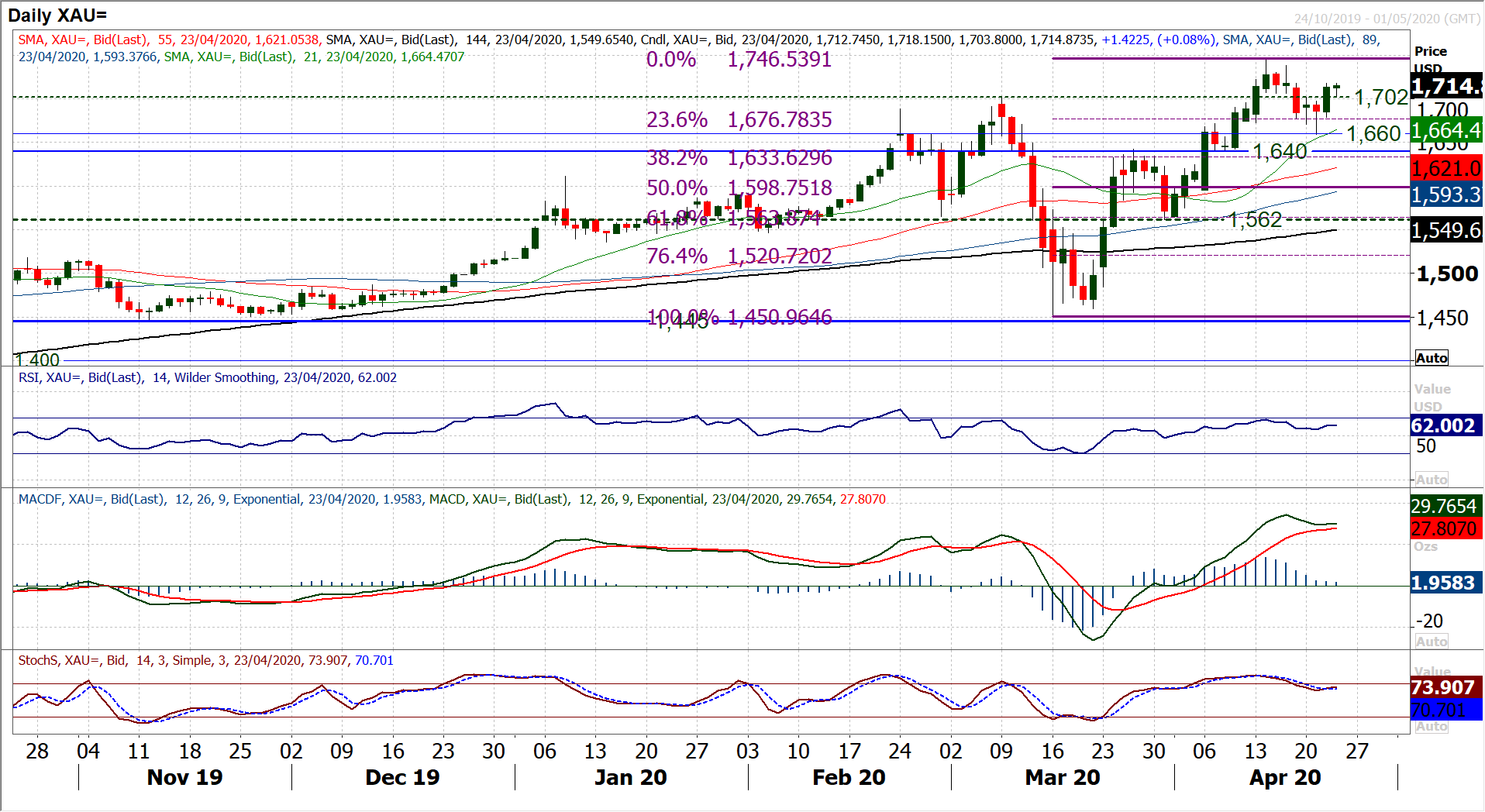The width and height of the screenshot is (1485, 812).
Task: Select the red 1,621.0 SMA price tag
Action: tap(1446, 168)
